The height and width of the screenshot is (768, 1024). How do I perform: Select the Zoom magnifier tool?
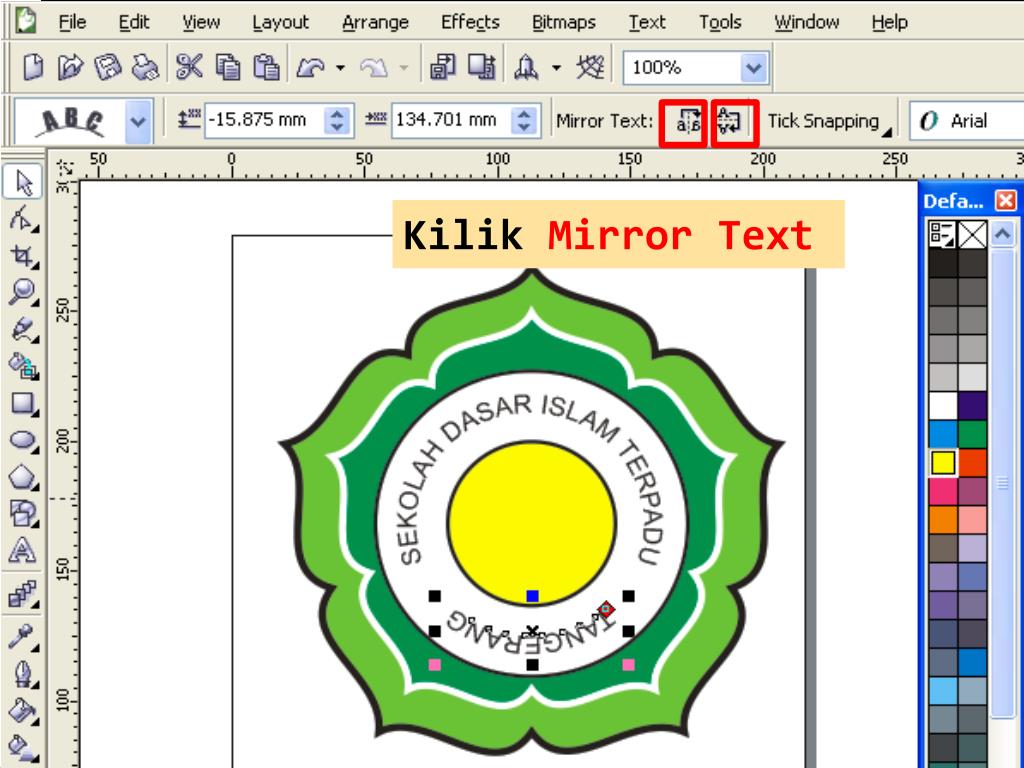23,292
